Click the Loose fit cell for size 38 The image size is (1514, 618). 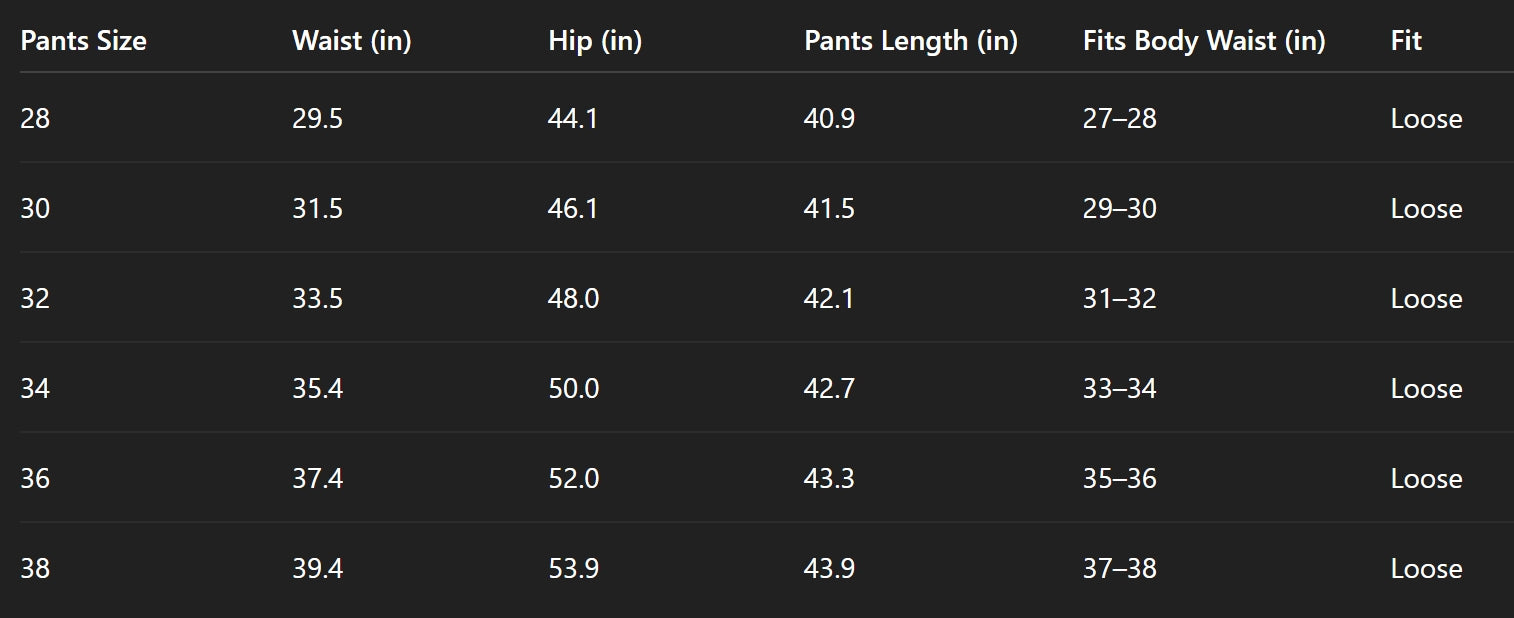pyautogui.click(x=1426, y=569)
